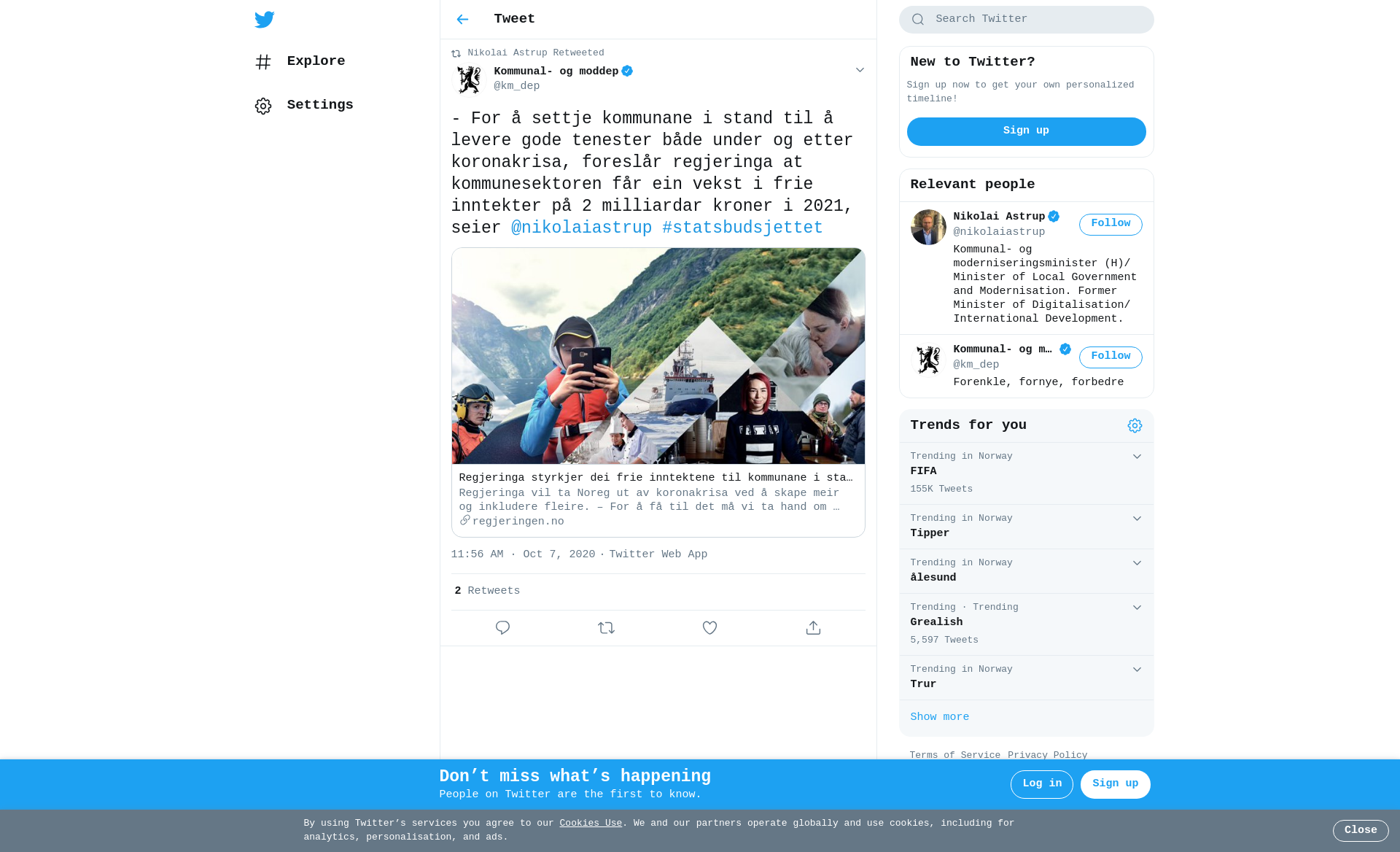The image size is (1400, 852).
Task: Expand options for FIFA trend
Action: coord(1137,457)
